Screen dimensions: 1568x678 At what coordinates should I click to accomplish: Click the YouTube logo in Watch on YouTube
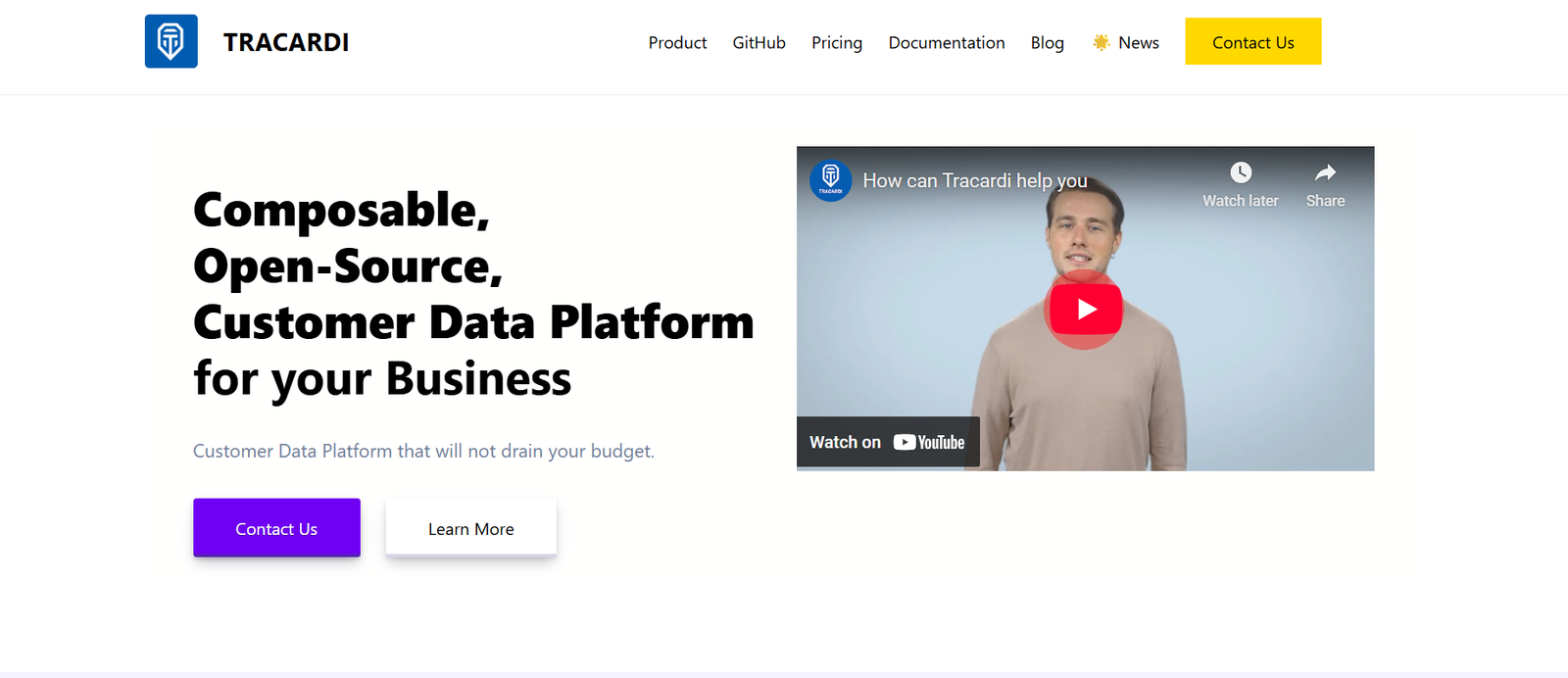point(929,442)
